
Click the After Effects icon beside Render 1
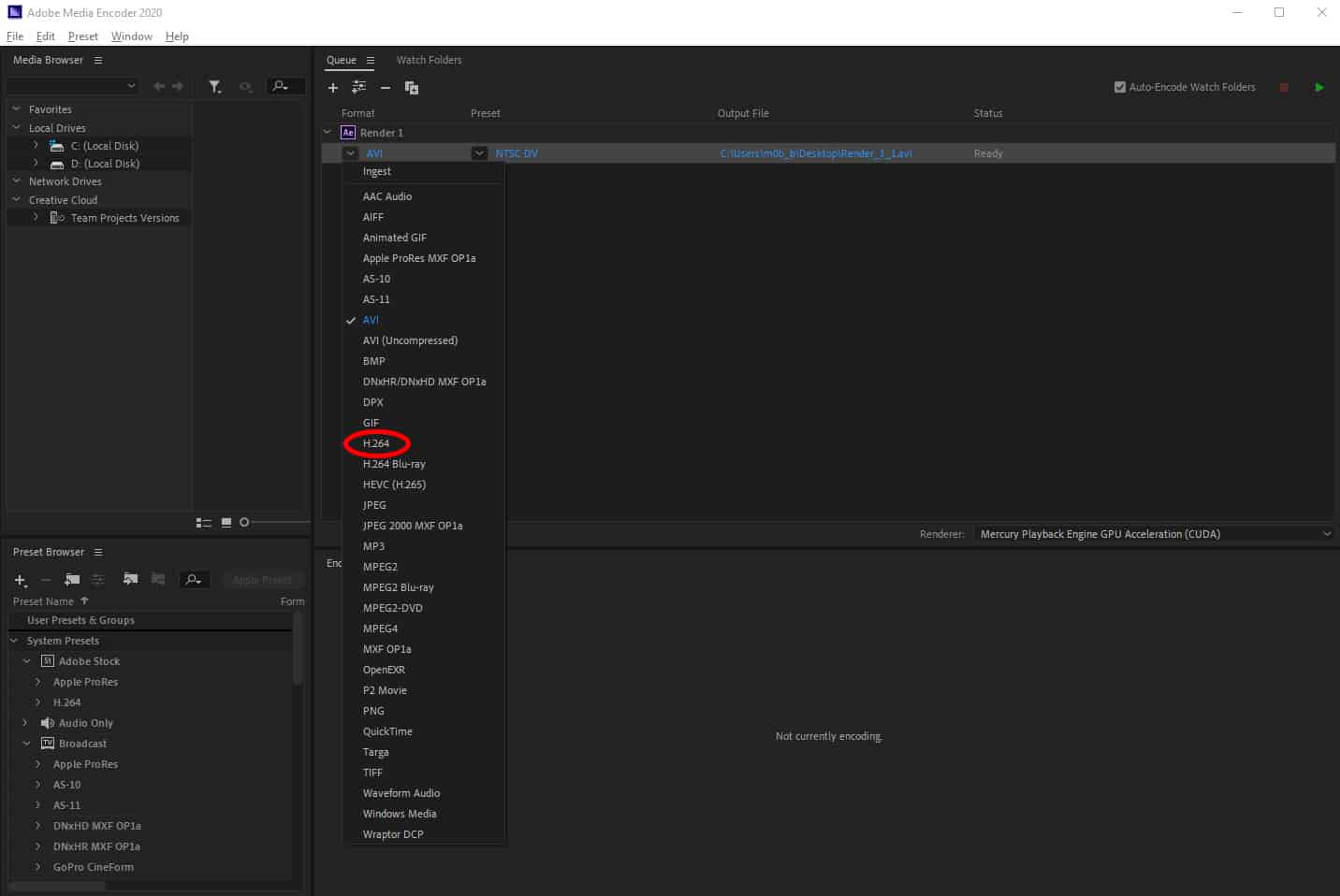pyautogui.click(x=348, y=133)
